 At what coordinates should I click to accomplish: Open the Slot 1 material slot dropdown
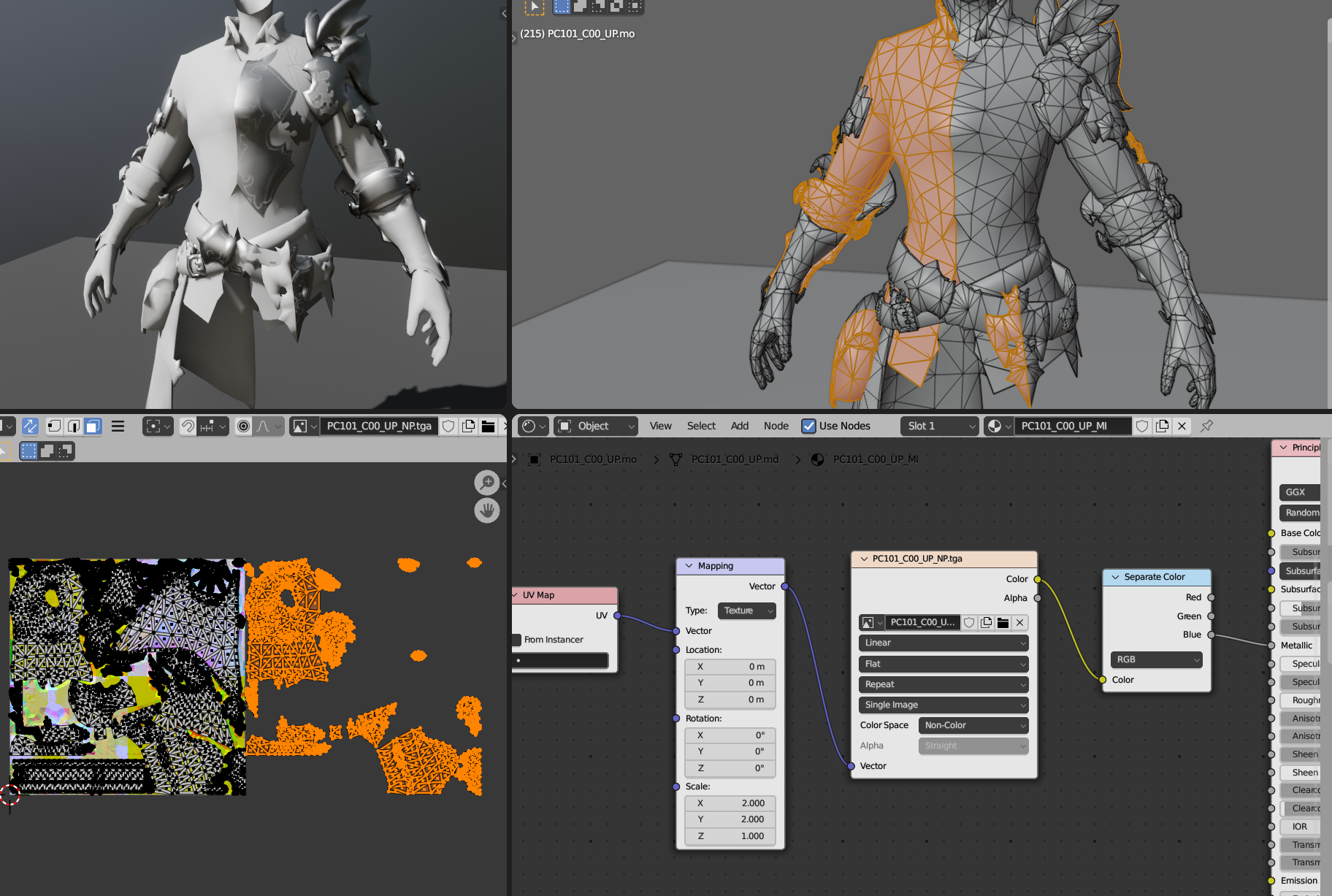(939, 426)
